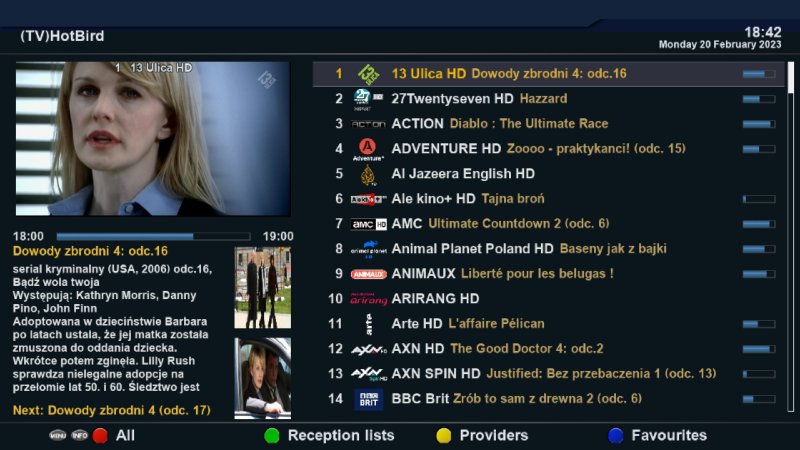
Task: Click programme Tajna broń
Action: [x=513, y=199]
